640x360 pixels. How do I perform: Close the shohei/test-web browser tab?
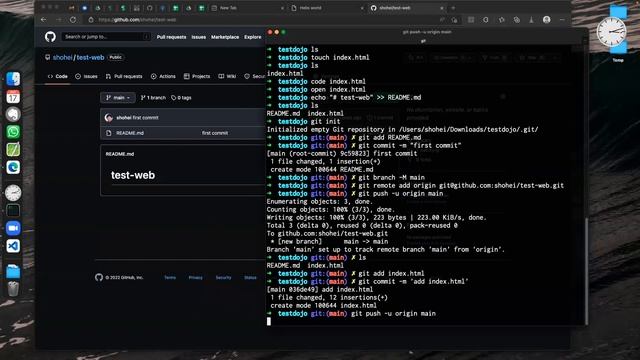[x=442, y=8]
